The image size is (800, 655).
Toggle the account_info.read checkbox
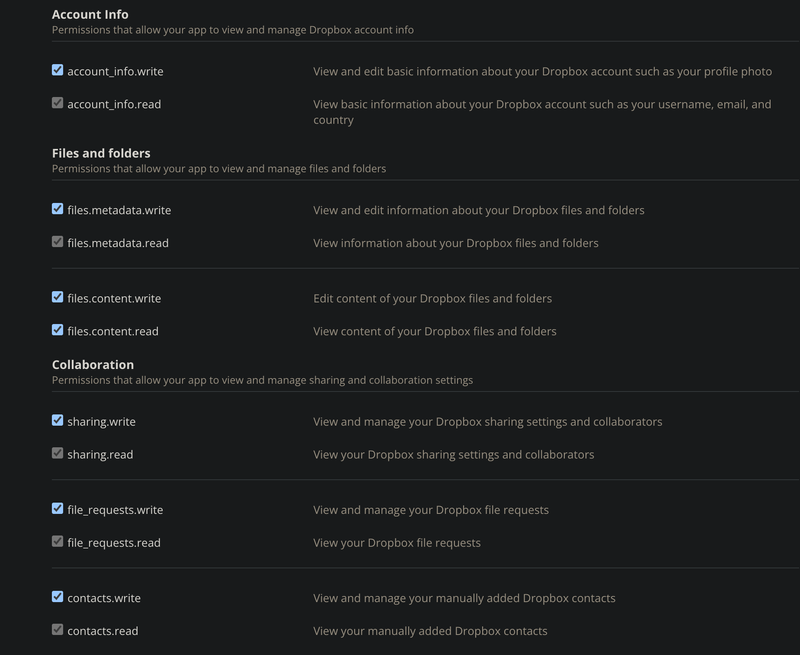[x=58, y=103]
